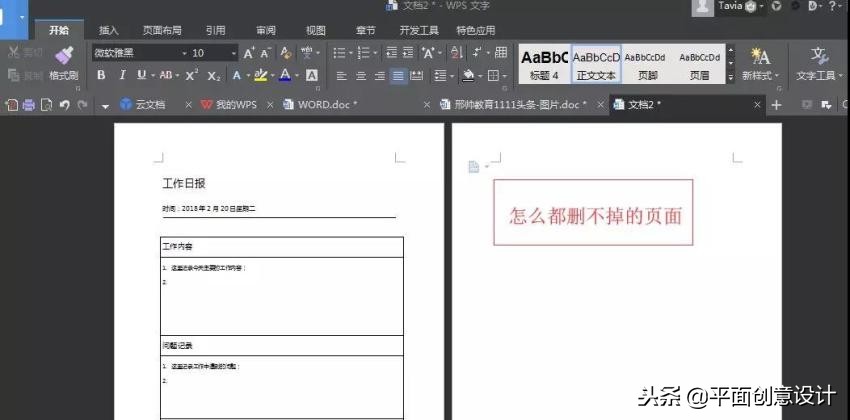Image resolution: width=850 pixels, height=420 pixels.
Task: Open the font name dropdown (微软雅黑)
Action: (184, 53)
